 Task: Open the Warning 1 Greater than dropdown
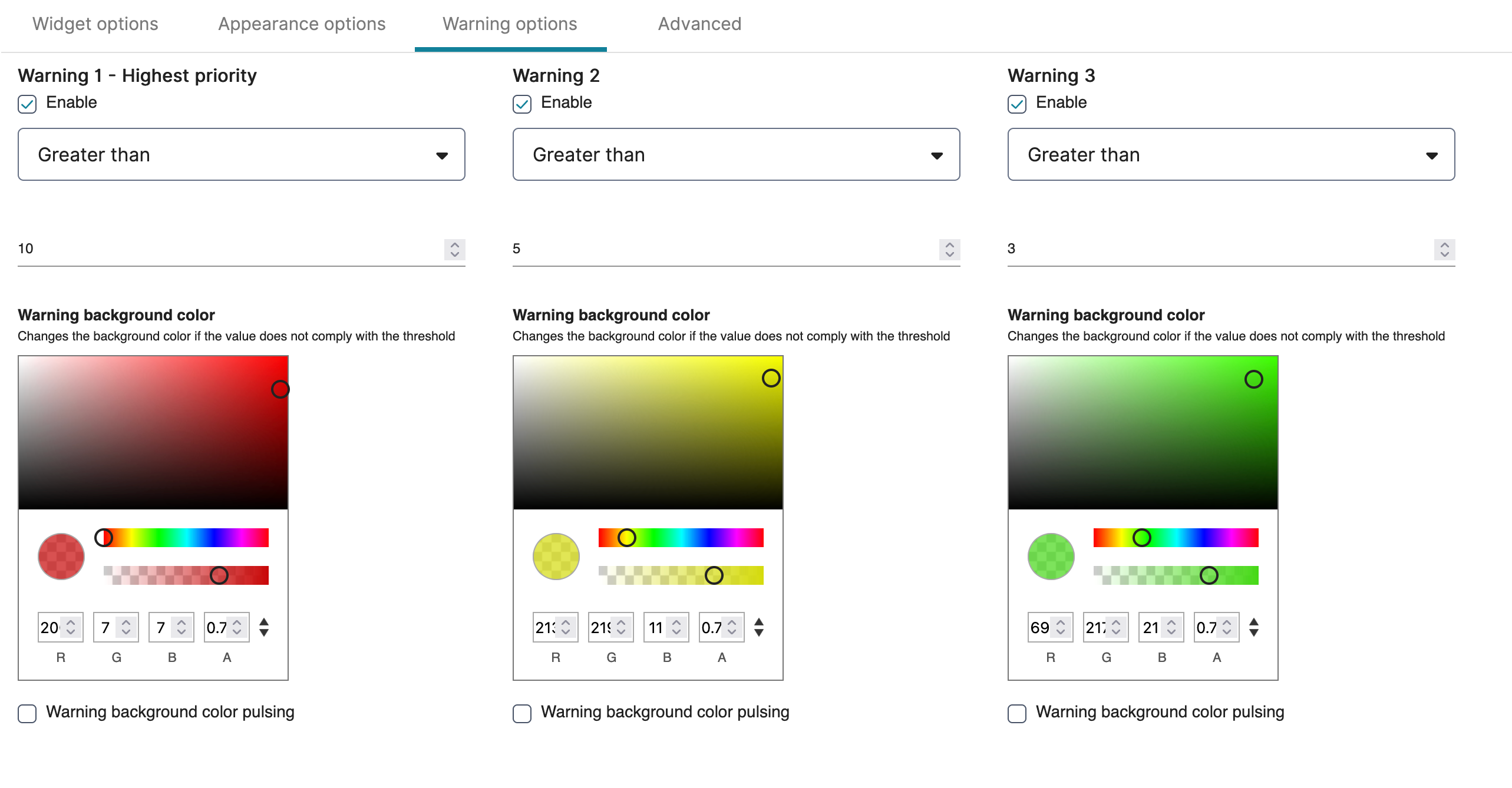coord(242,154)
